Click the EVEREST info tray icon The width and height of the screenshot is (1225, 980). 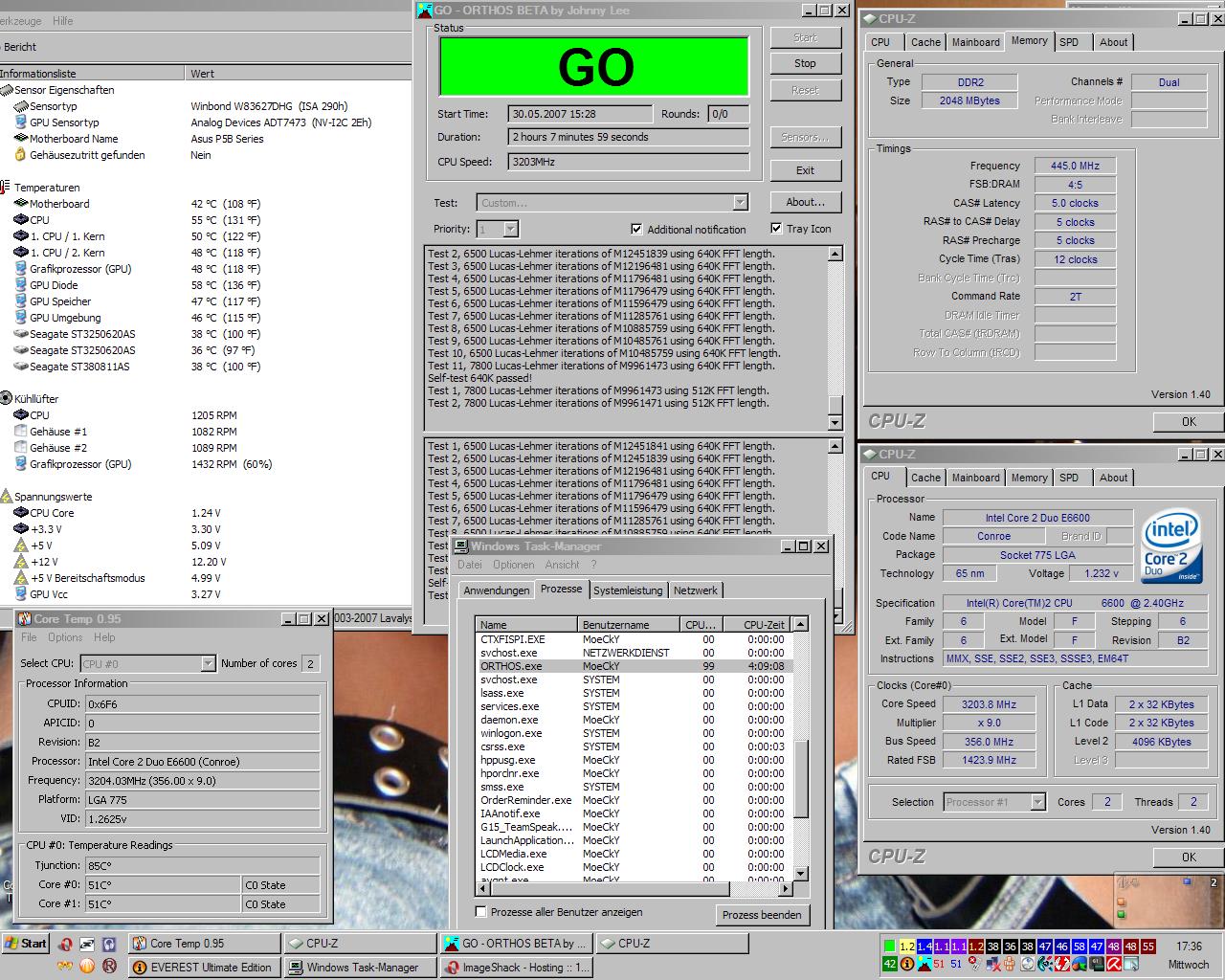906,964
